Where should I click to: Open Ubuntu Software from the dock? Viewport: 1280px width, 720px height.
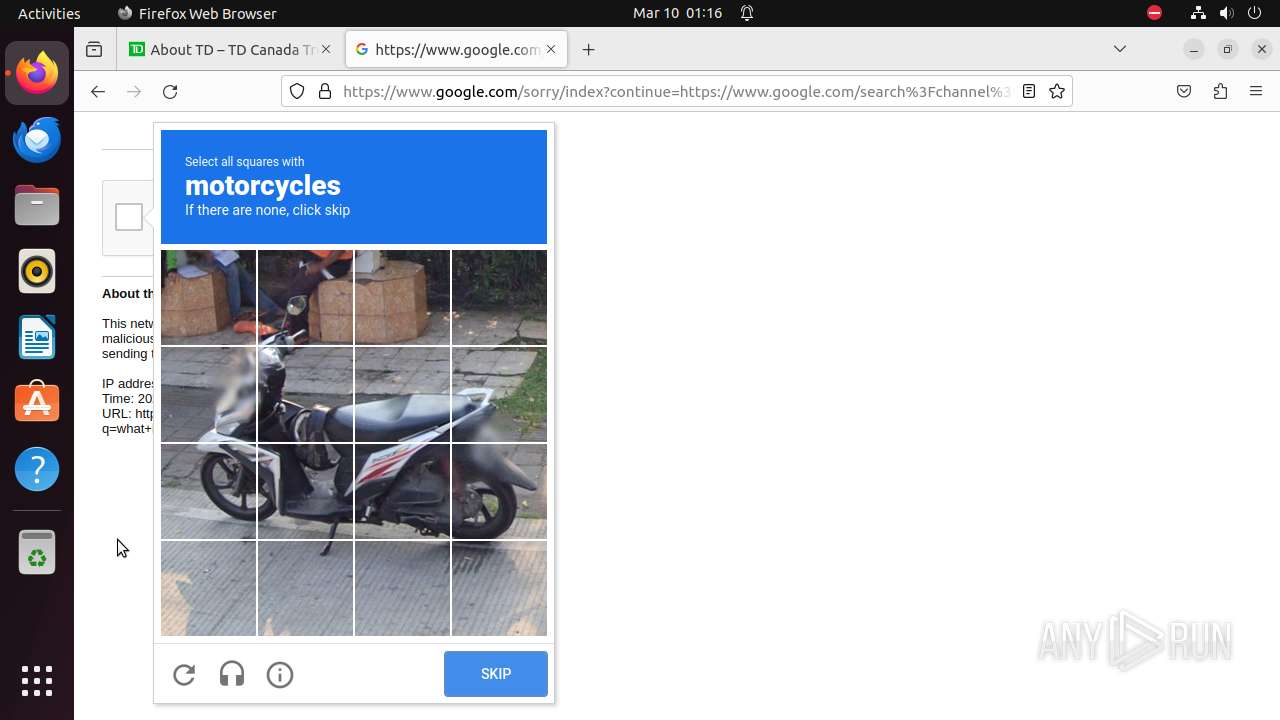pos(37,403)
